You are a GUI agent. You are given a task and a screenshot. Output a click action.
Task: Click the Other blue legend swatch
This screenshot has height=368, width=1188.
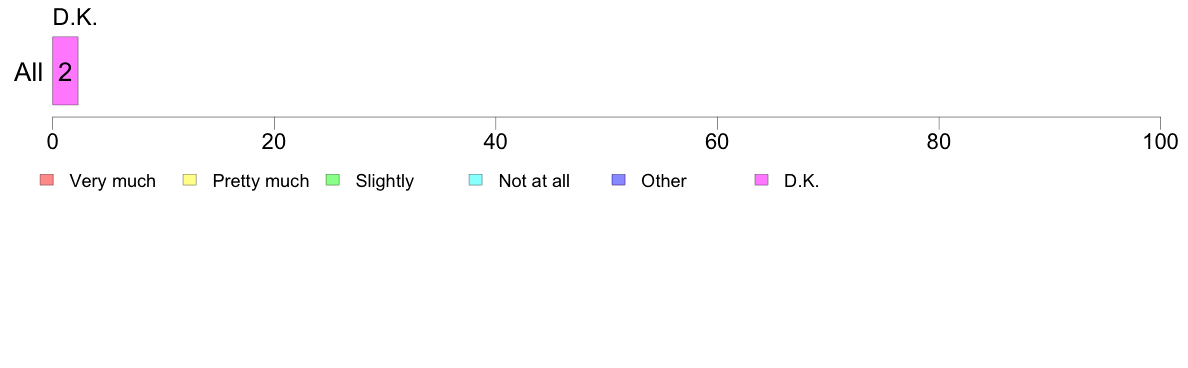tap(617, 180)
